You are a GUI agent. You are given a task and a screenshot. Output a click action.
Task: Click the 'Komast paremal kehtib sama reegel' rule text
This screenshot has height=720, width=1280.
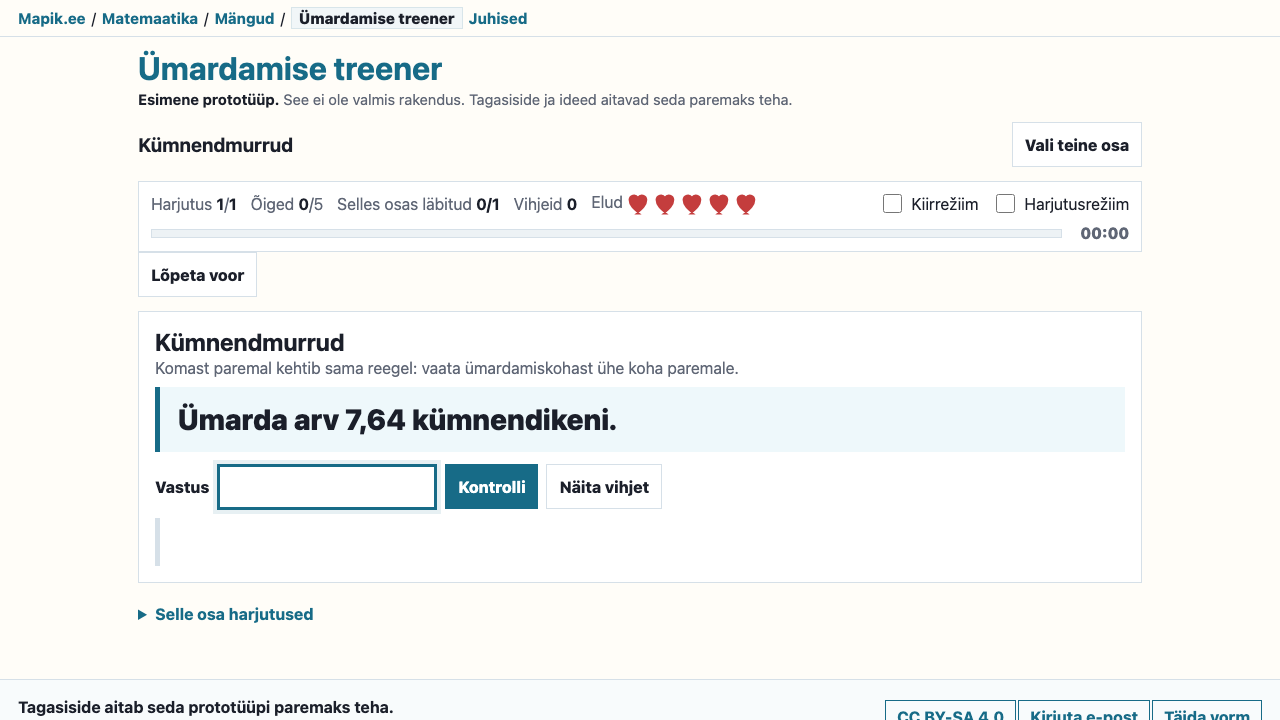pos(447,368)
